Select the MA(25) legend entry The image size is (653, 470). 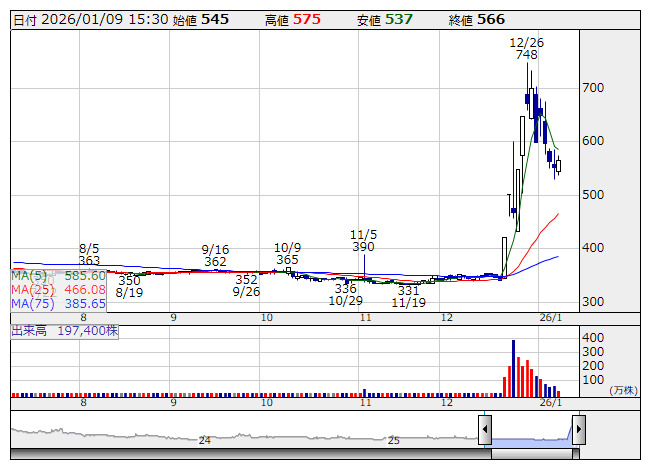coord(58,289)
